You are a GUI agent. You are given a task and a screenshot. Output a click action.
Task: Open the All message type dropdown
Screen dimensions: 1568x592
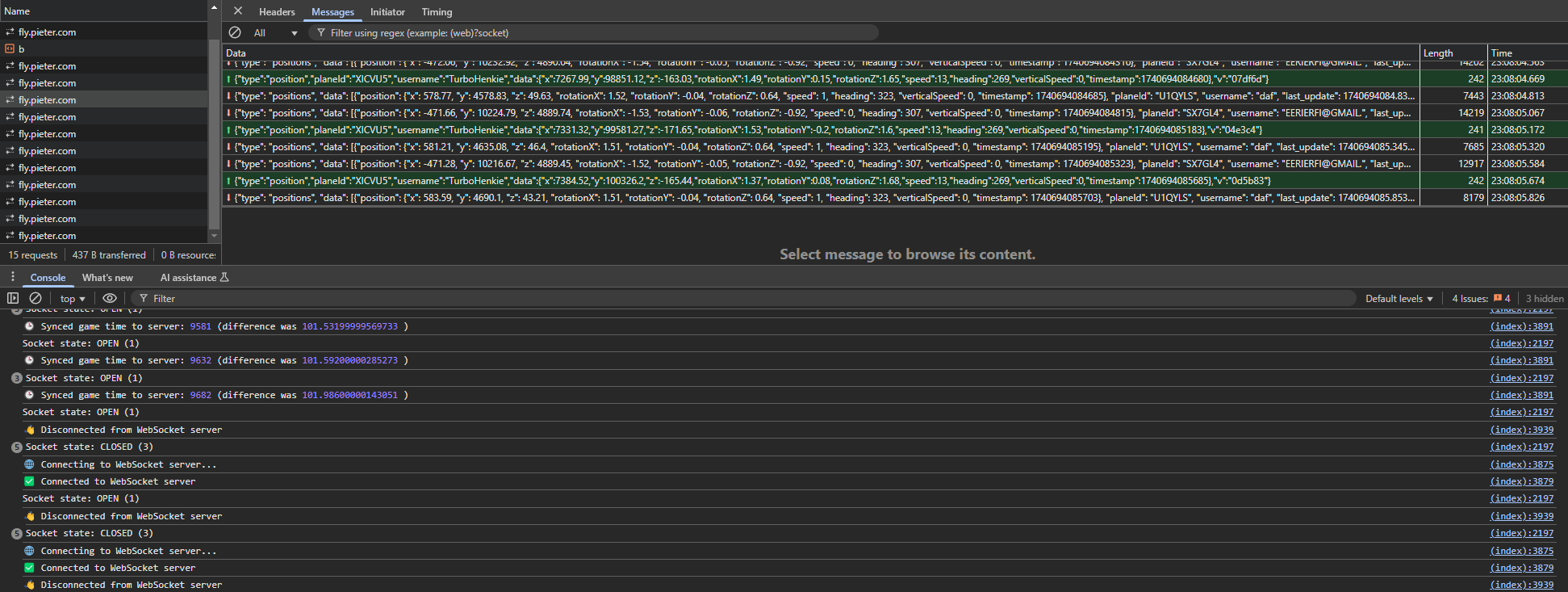(275, 33)
